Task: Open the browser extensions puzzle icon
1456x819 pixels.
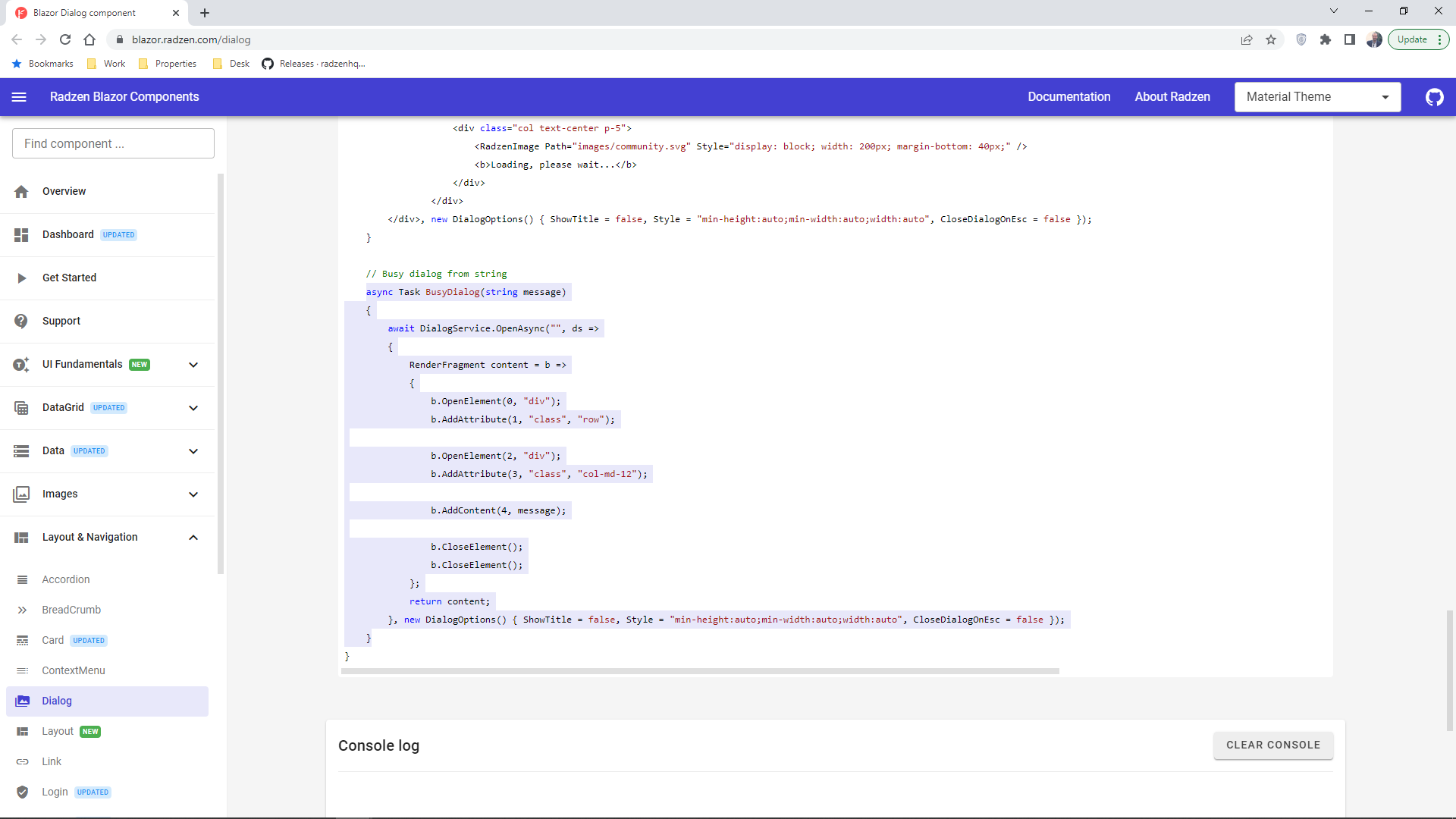Action: click(1326, 39)
